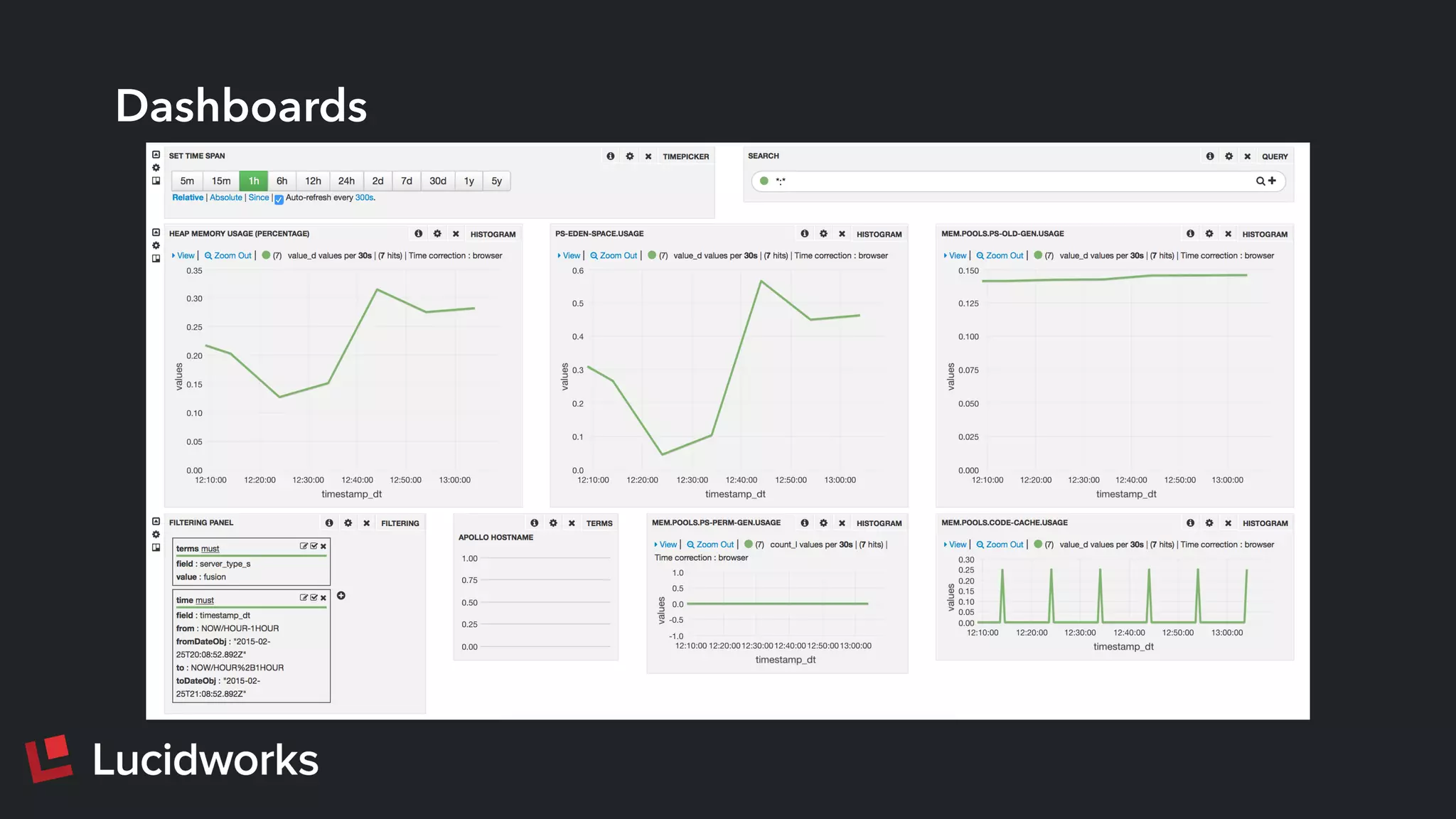The image size is (1456, 819).
Task: Click green series dot in PS-Old-Gen legend
Action: pyautogui.click(x=1038, y=255)
